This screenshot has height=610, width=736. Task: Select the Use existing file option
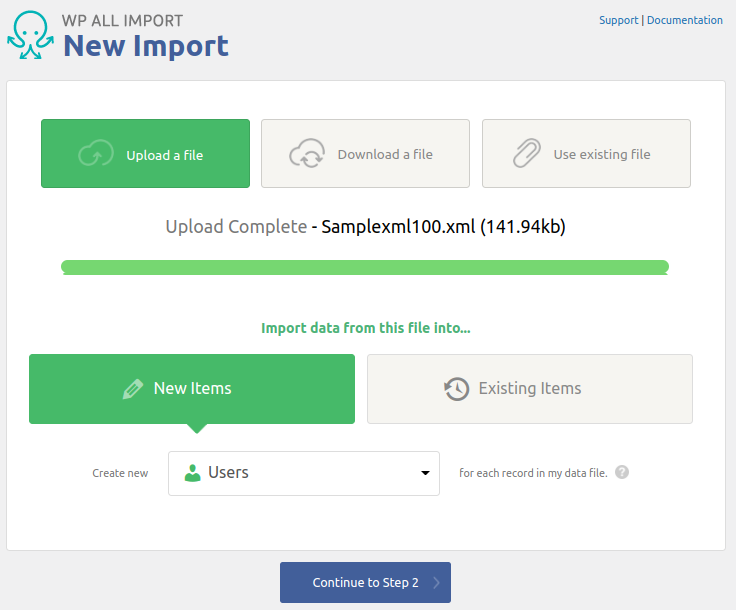[x=586, y=153]
